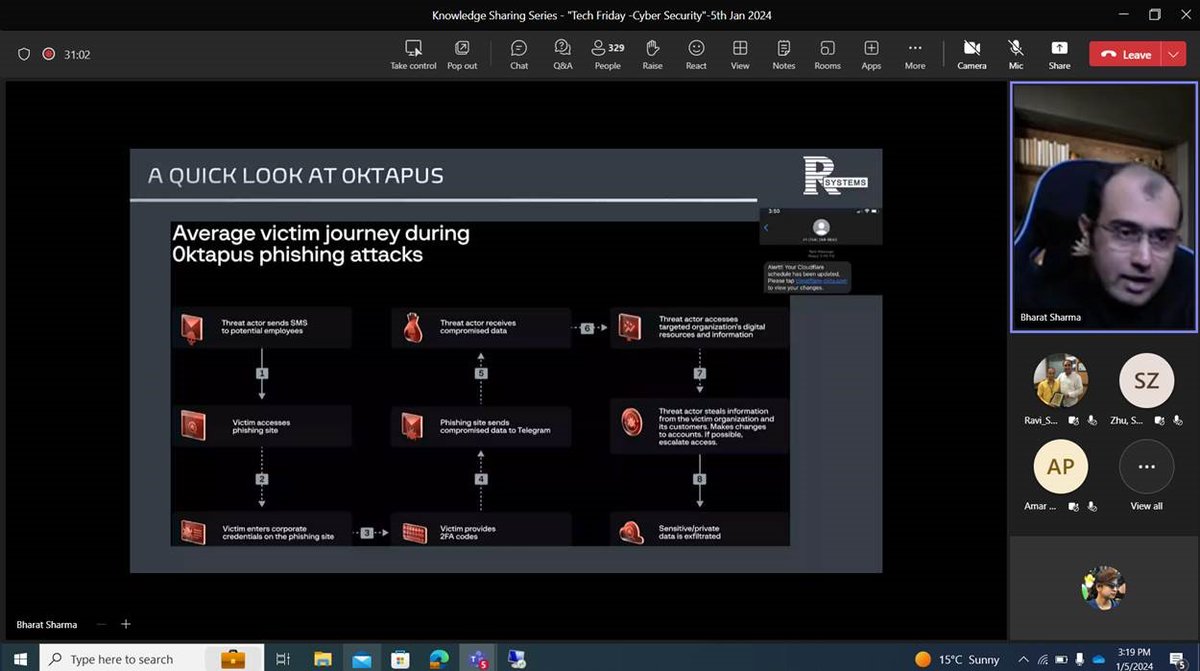Viewport: 1200px width, 671px height.
Task: Open breakout Rooms
Action: pyautogui.click(x=827, y=55)
